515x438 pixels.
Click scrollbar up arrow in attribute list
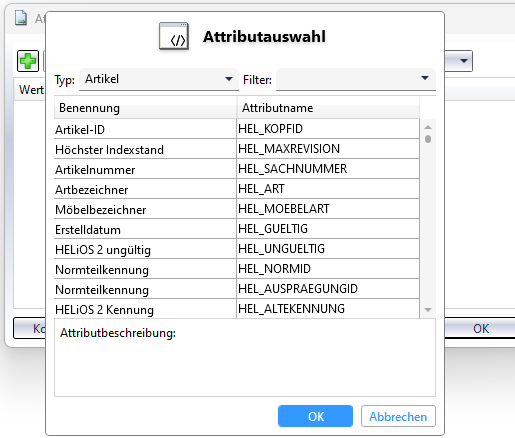[428, 127]
